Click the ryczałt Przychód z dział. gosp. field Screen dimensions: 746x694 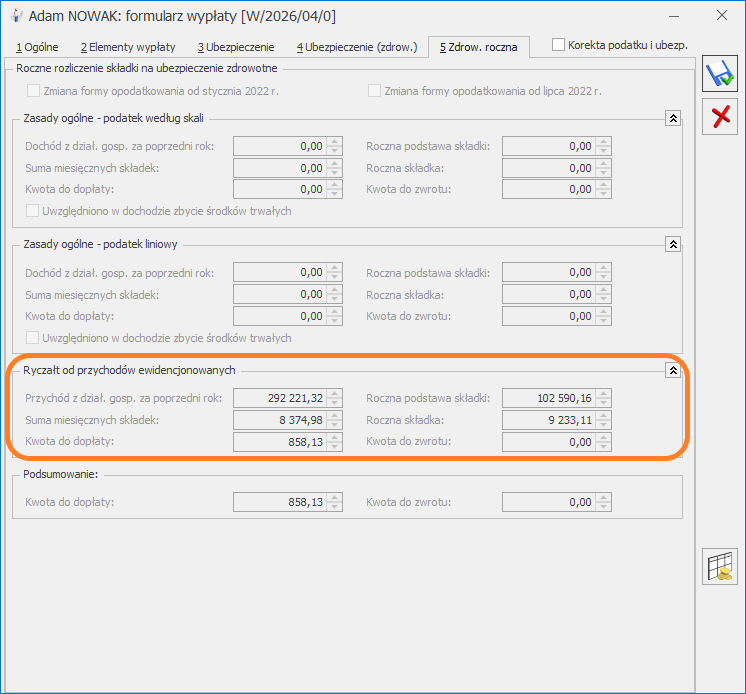click(x=279, y=398)
